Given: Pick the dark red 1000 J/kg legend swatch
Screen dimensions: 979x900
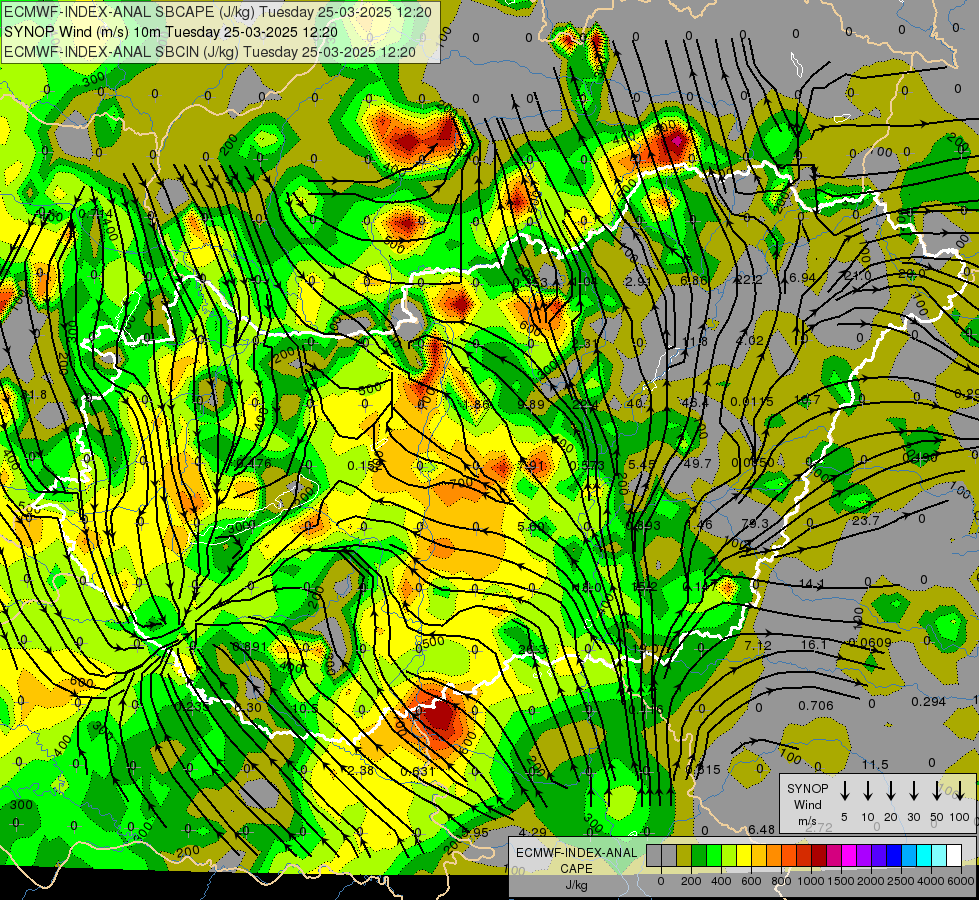Looking at the screenshot, I should tap(819, 855).
